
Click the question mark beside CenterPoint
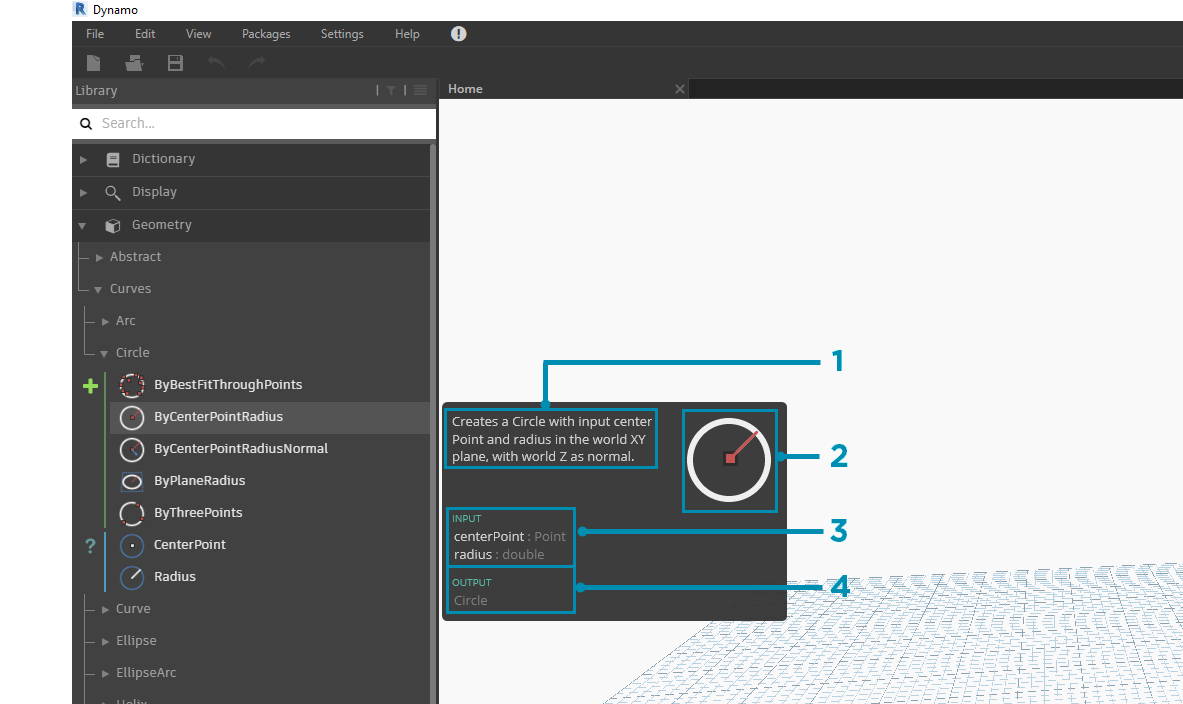coord(90,545)
